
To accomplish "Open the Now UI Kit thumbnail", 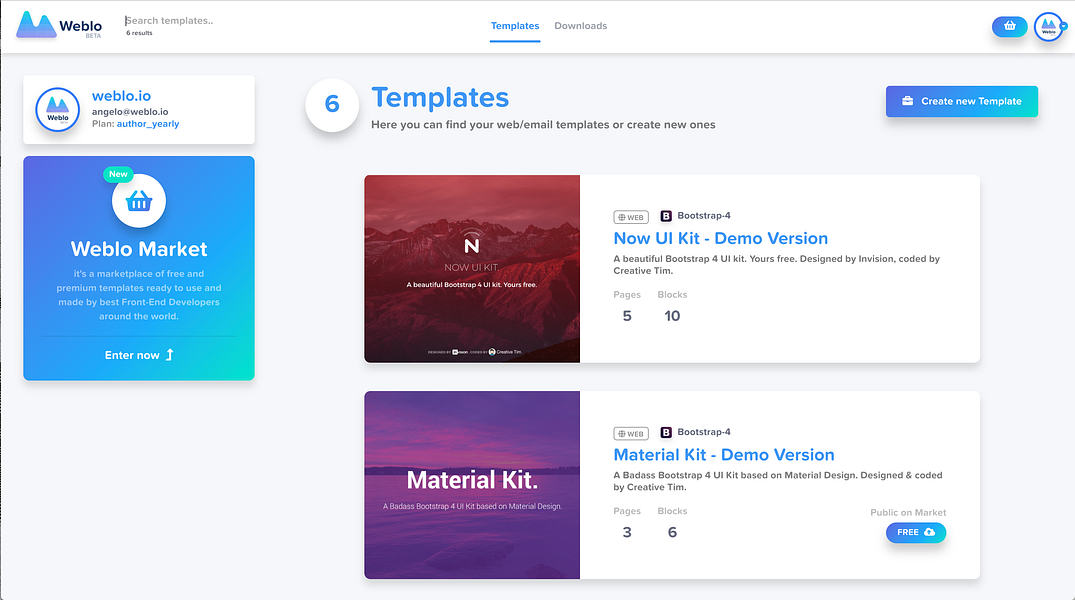I will (x=472, y=269).
